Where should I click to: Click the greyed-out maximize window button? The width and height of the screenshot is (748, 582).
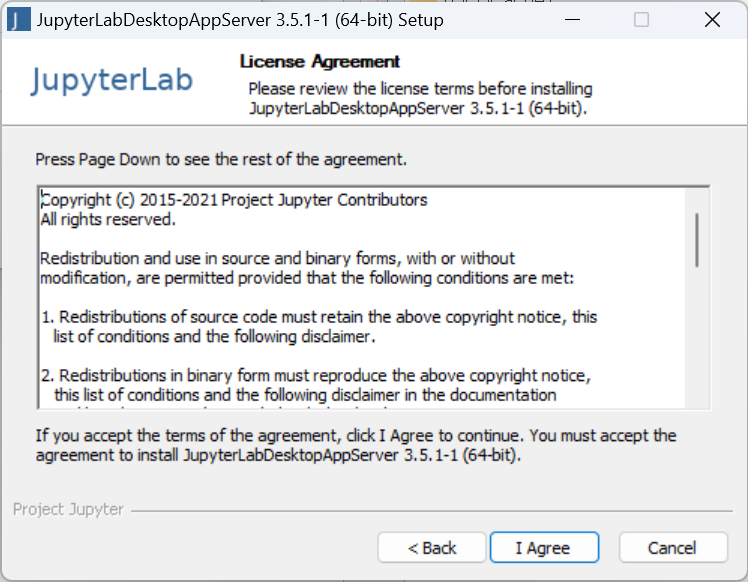click(641, 20)
